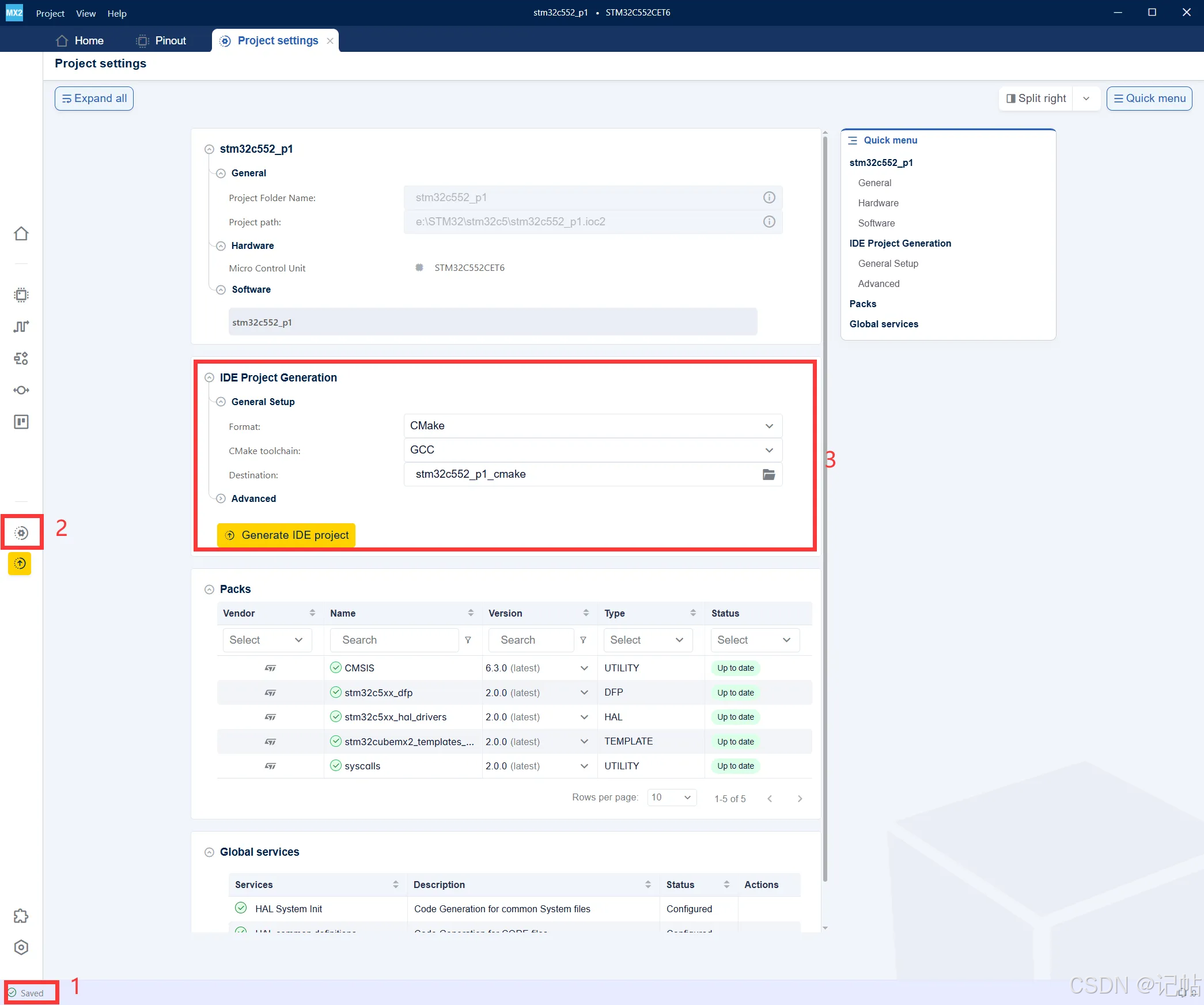Viewport: 1204px width, 1005px height.
Task: Open the project settings gear sidebar icon
Action: point(21,533)
